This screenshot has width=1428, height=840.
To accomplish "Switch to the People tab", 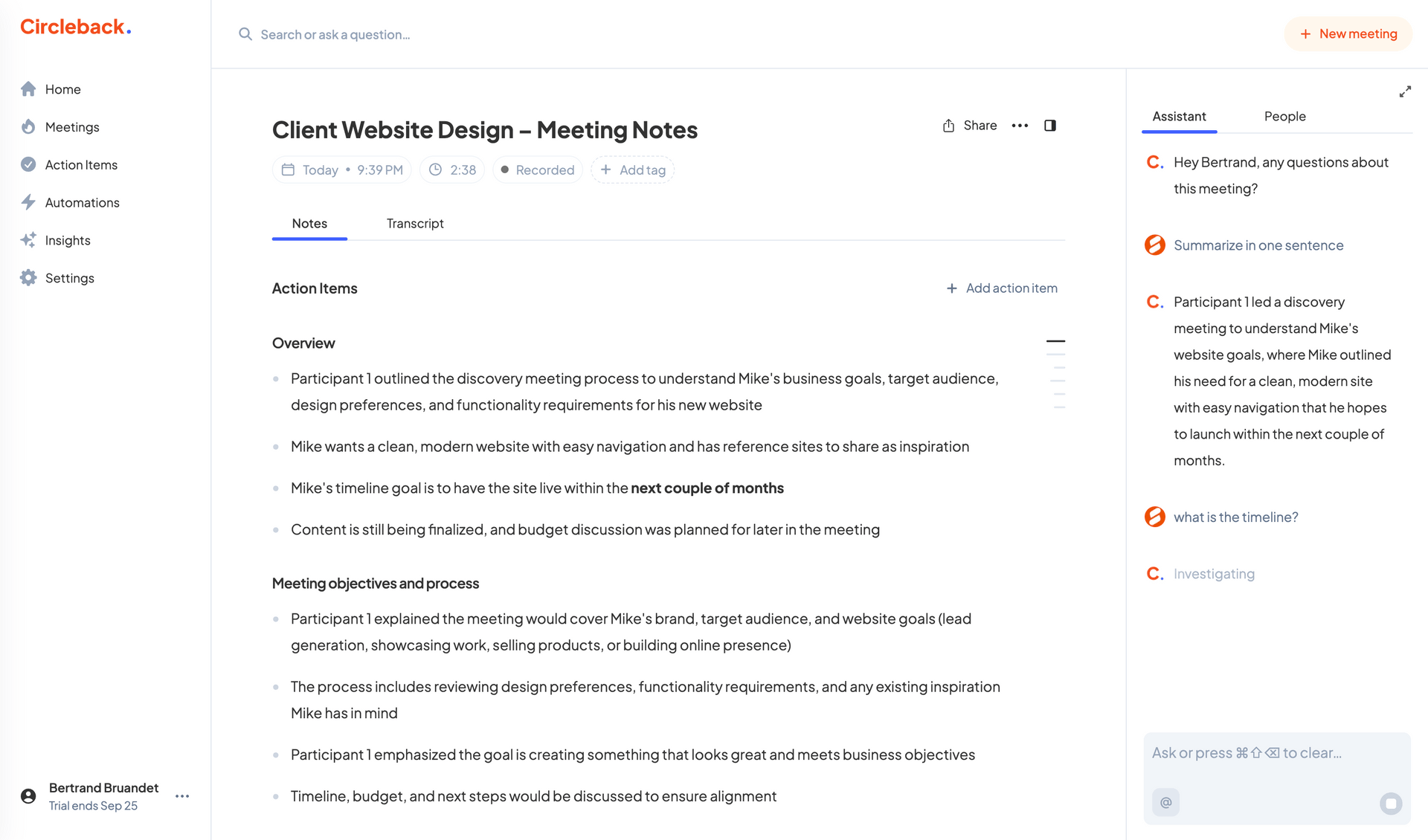I will click(x=1284, y=116).
